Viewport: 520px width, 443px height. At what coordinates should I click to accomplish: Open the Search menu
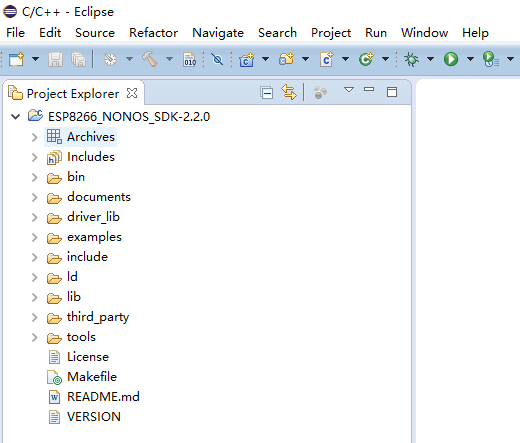(277, 33)
